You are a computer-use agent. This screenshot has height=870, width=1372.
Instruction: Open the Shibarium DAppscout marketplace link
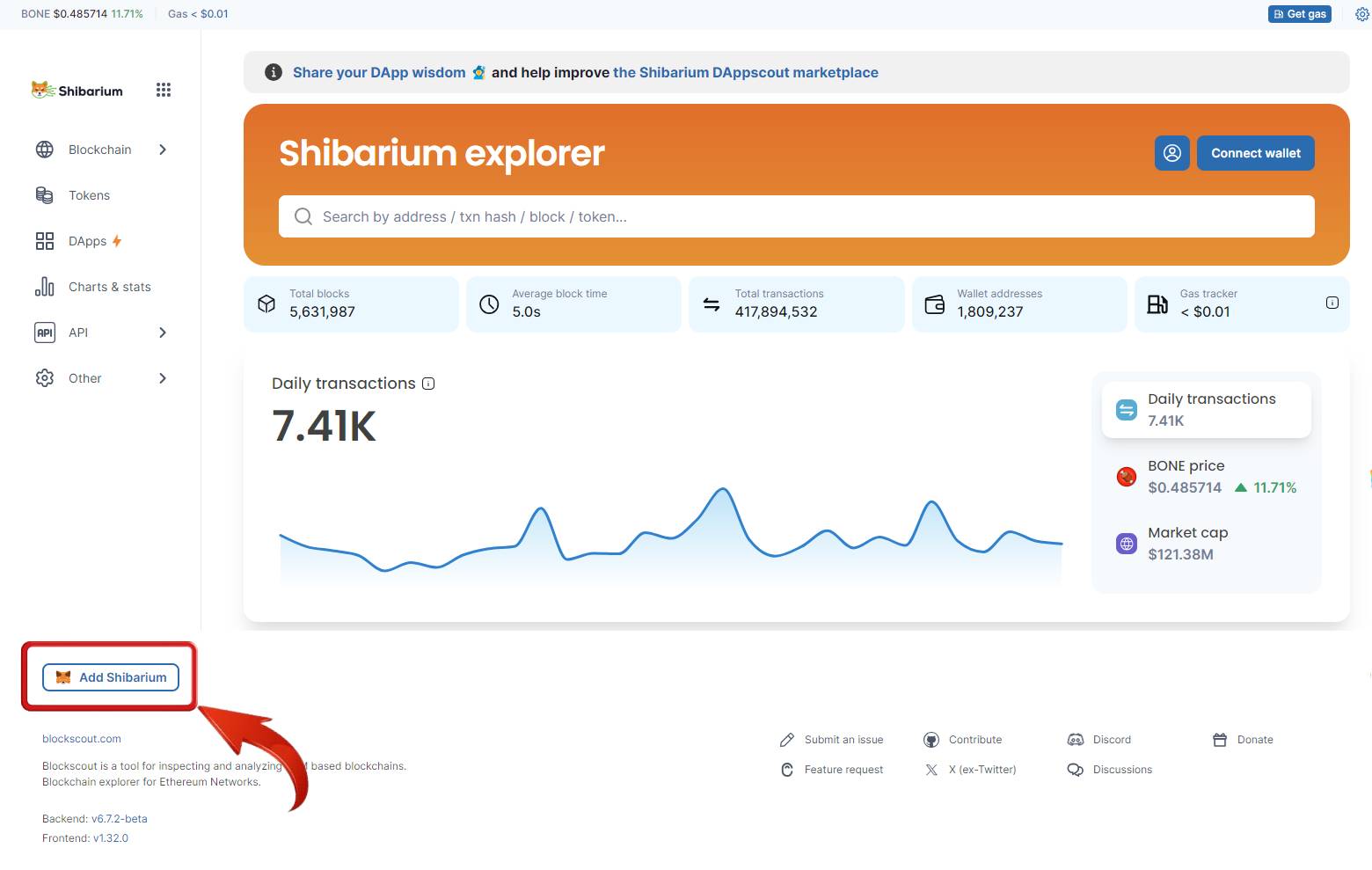[x=746, y=72]
